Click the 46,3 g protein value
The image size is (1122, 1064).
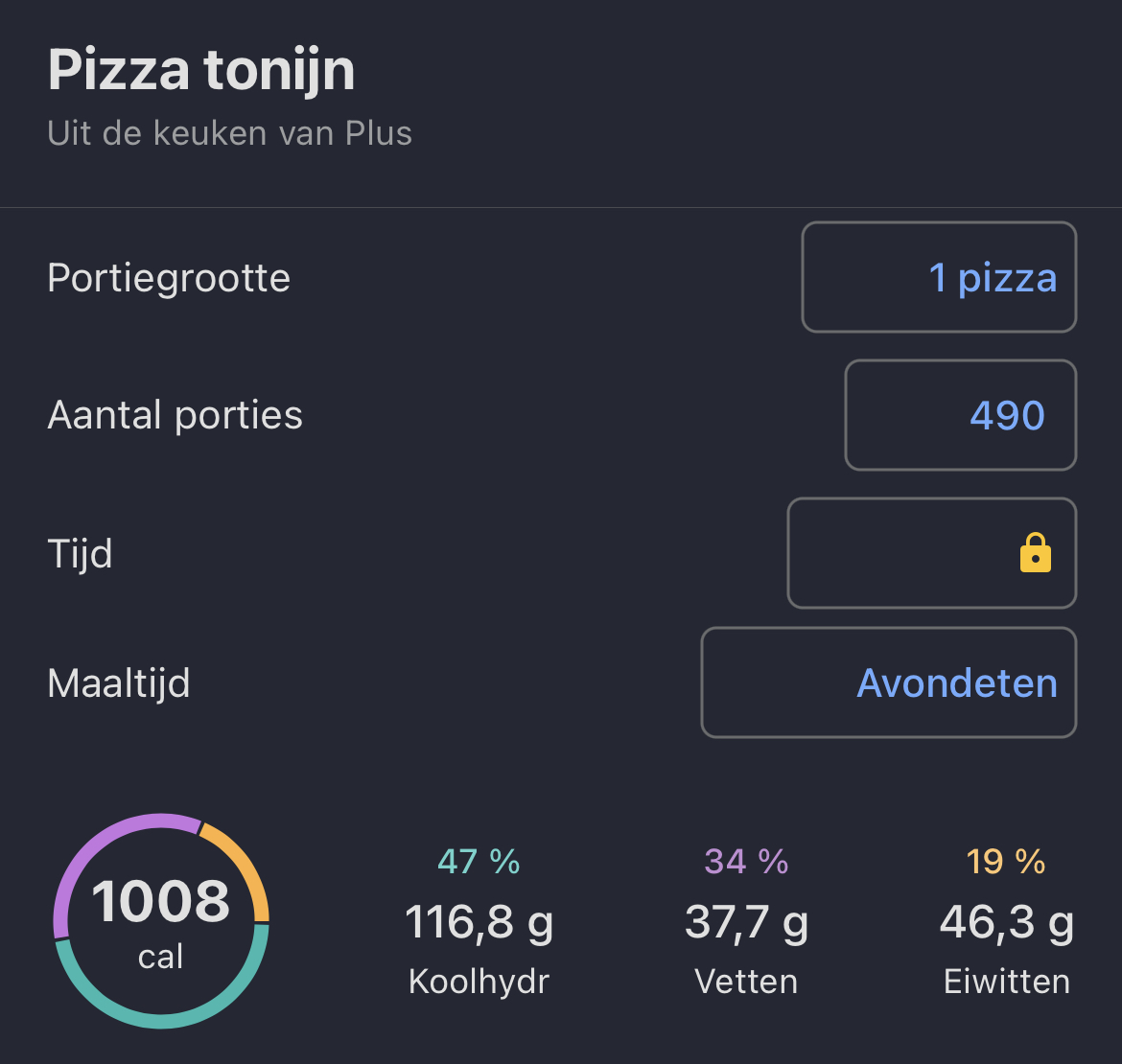[1006, 923]
